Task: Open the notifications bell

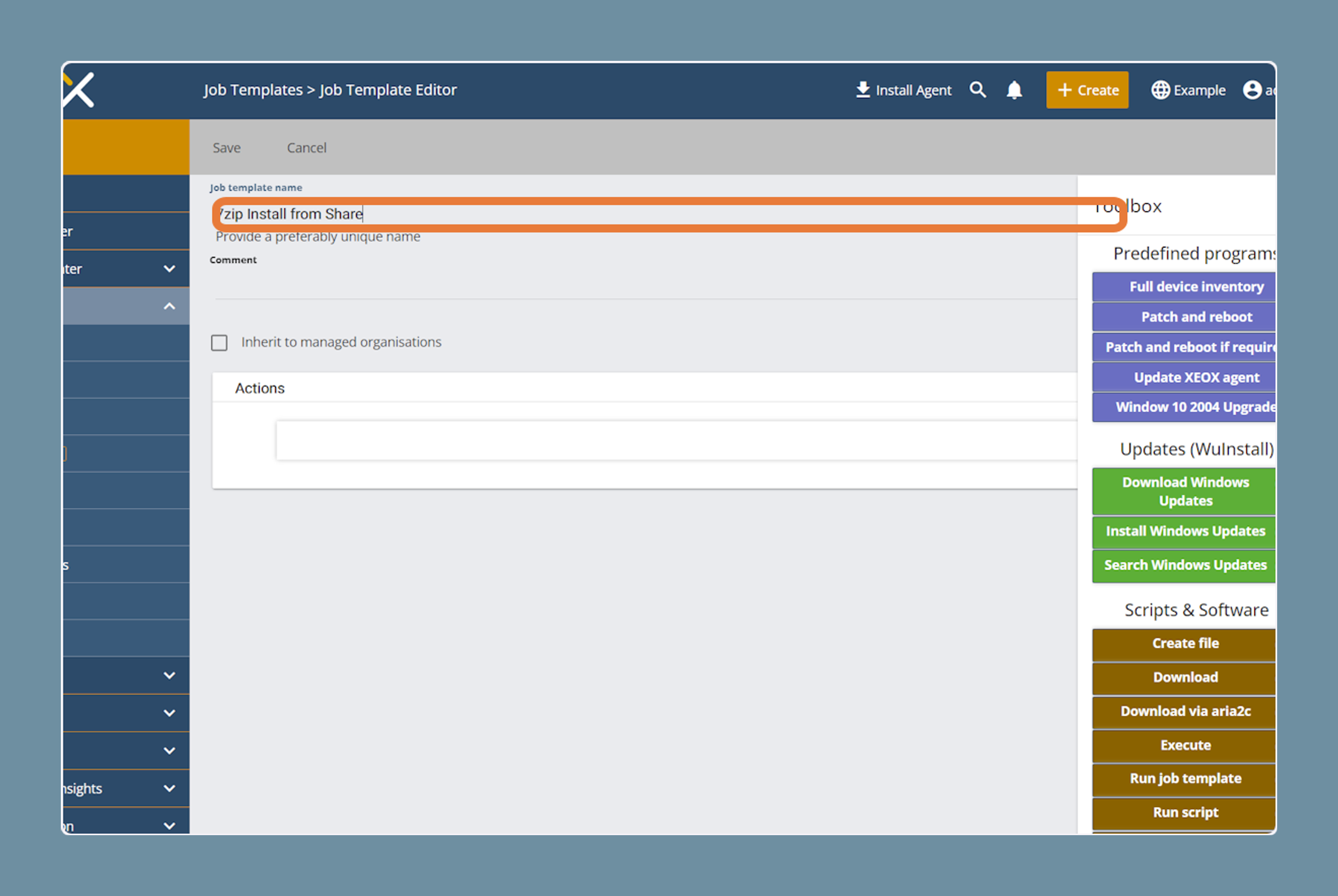Action: click(1014, 90)
